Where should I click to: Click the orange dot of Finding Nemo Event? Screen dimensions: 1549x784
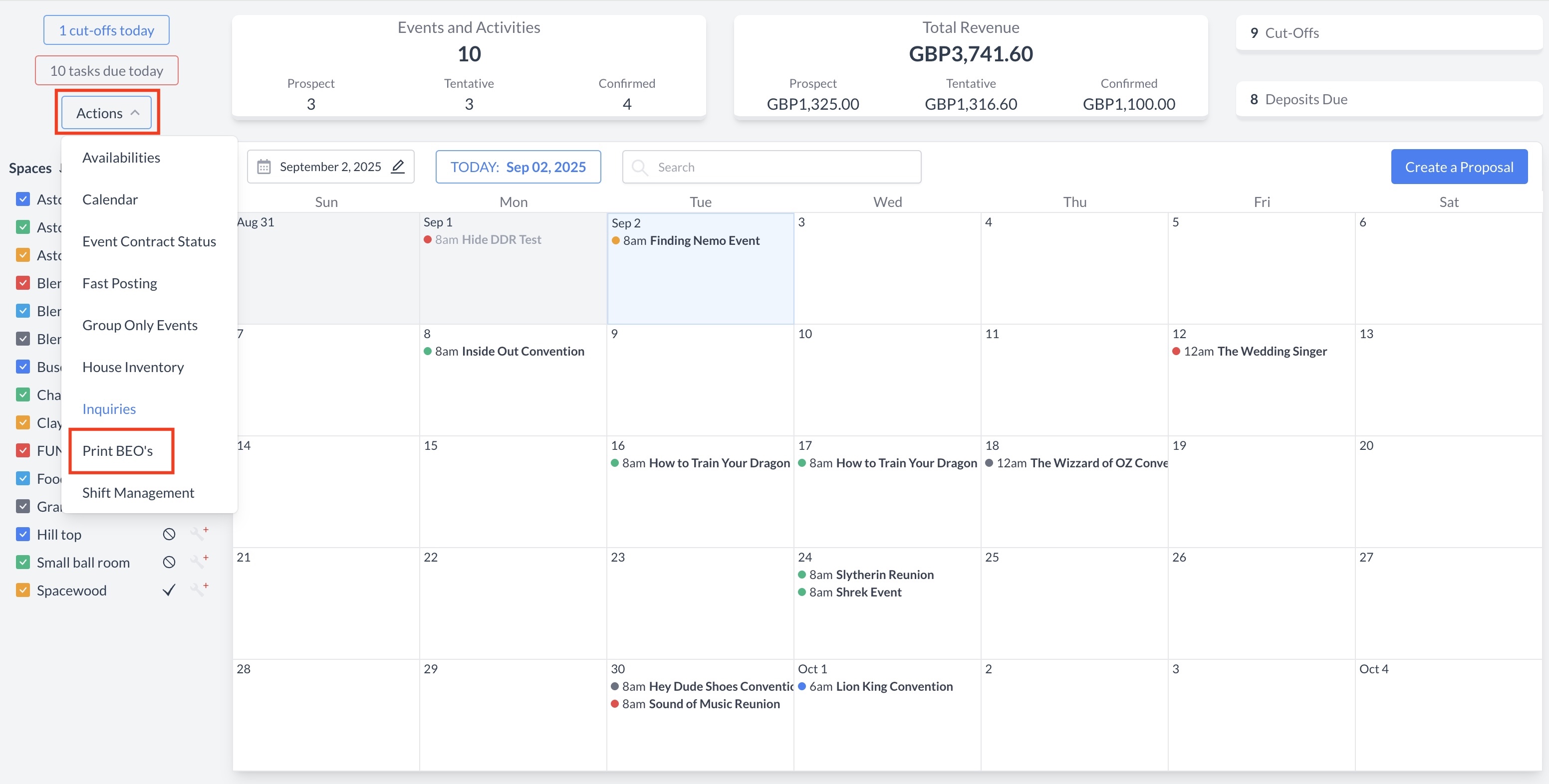coord(615,240)
